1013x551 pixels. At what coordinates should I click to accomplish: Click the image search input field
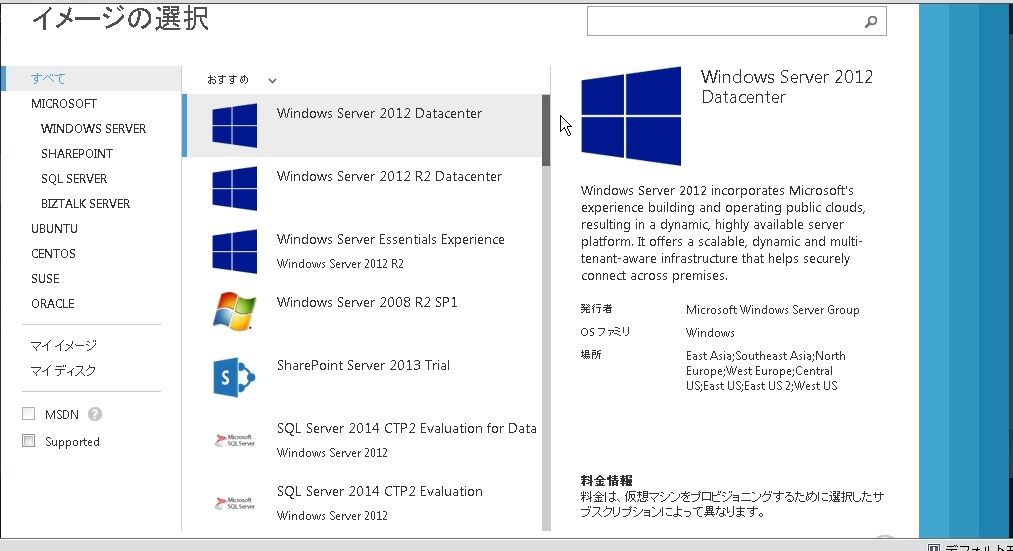(x=736, y=21)
